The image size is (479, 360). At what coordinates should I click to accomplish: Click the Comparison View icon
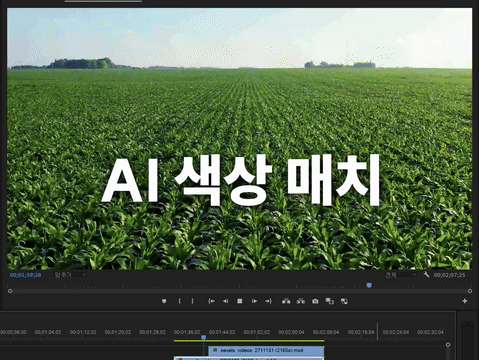point(330,301)
